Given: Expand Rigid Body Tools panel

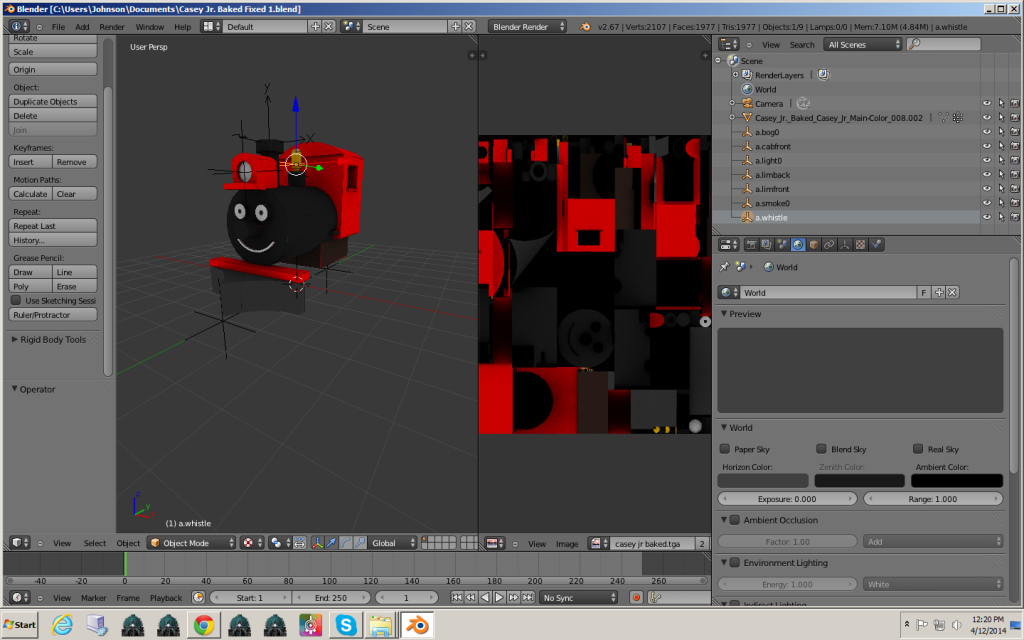Looking at the screenshot, I should click(x=14, y=340).
